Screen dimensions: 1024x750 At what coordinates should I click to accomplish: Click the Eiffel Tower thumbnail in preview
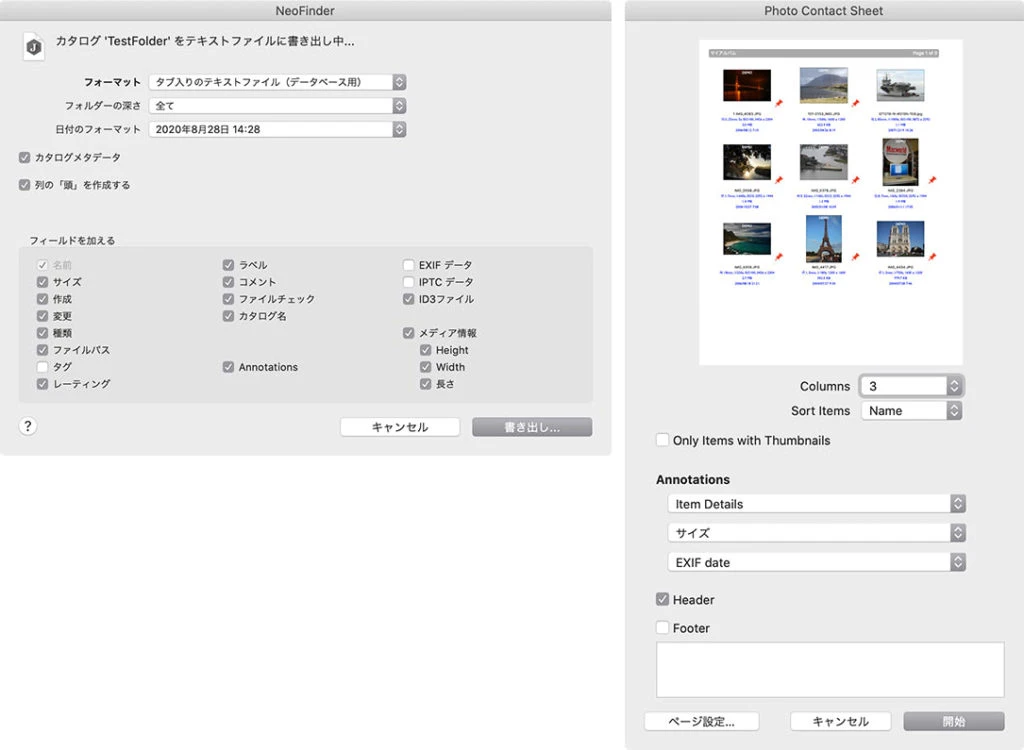(824, 239)
